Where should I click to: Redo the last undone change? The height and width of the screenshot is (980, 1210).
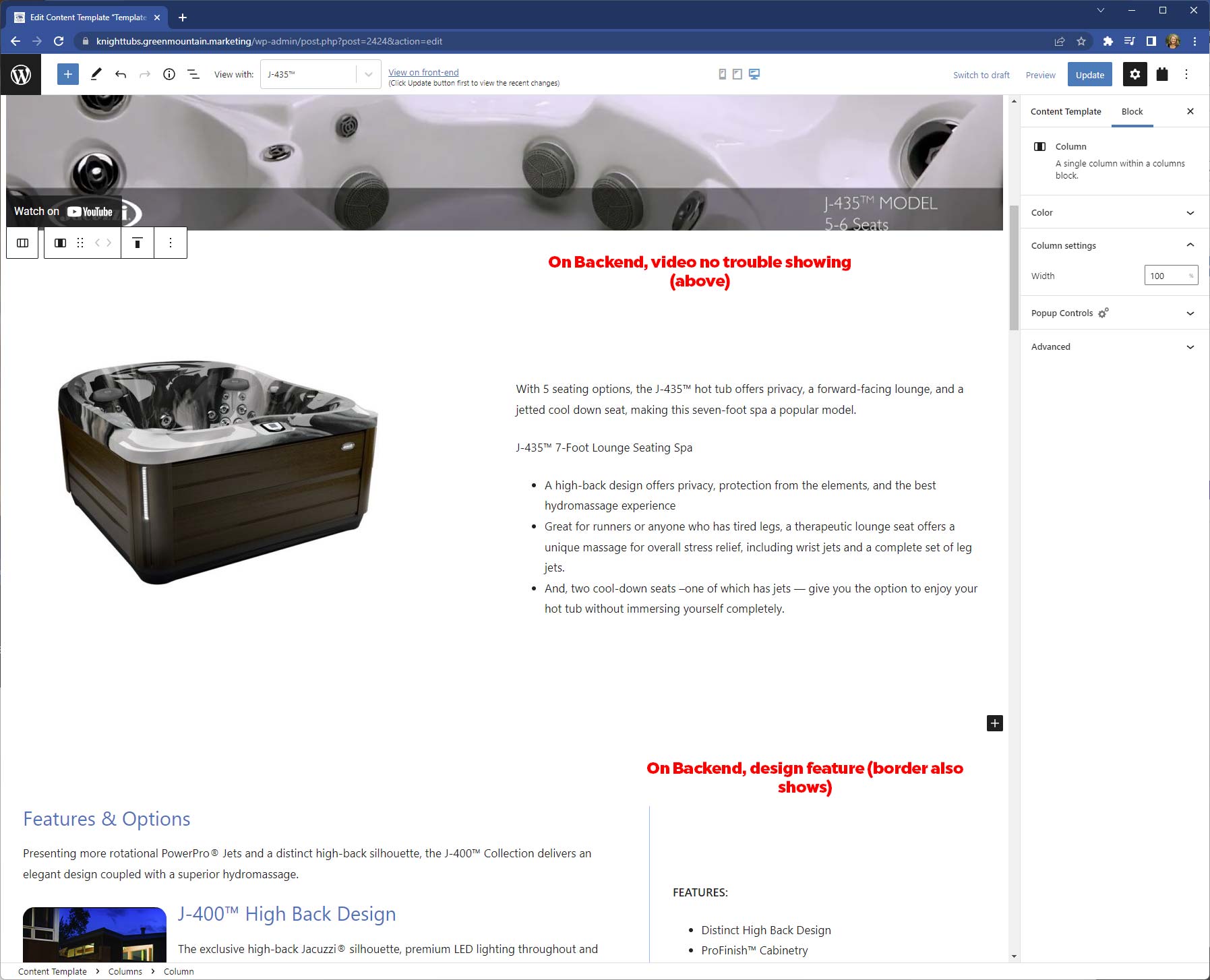[145, 74]
